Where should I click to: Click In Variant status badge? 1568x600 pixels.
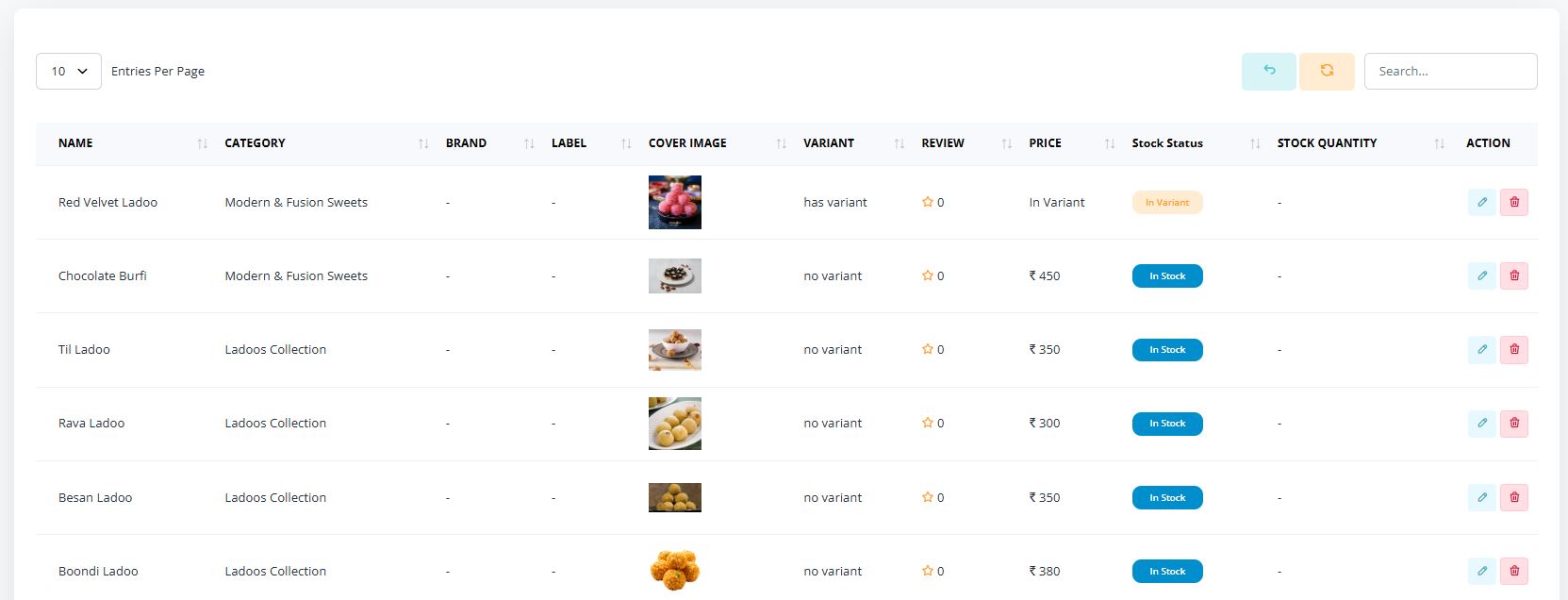(1166, 202)
